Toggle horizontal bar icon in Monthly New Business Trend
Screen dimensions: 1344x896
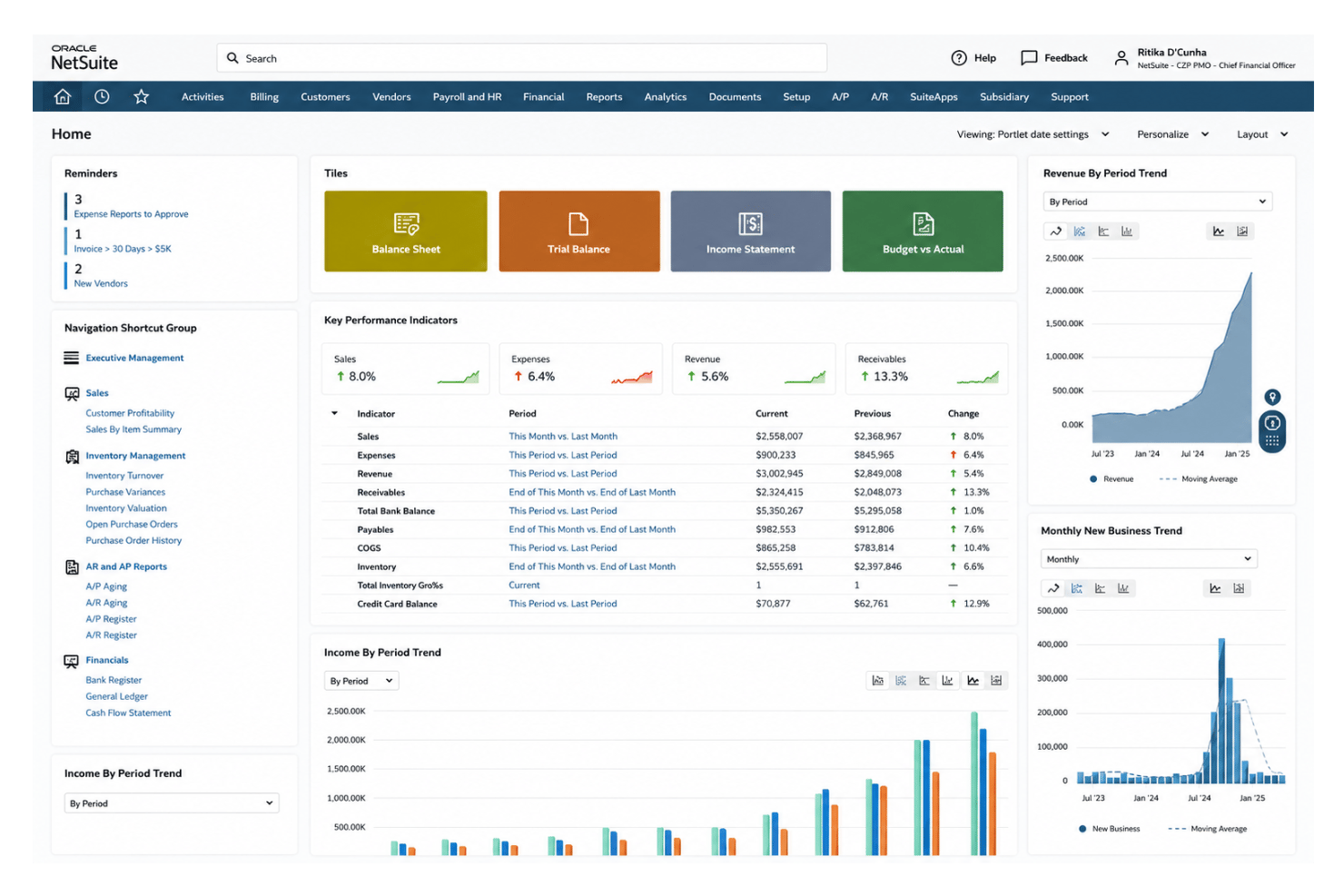tap(1100, 588)
